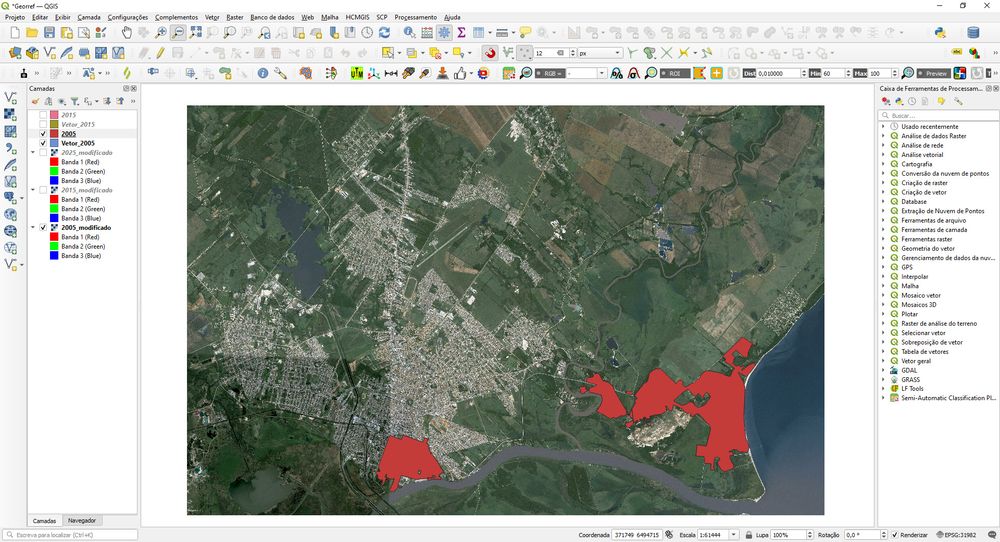Hide the Vetor_2005 layer
This screenshot has width=1000, height=542.
43,143
